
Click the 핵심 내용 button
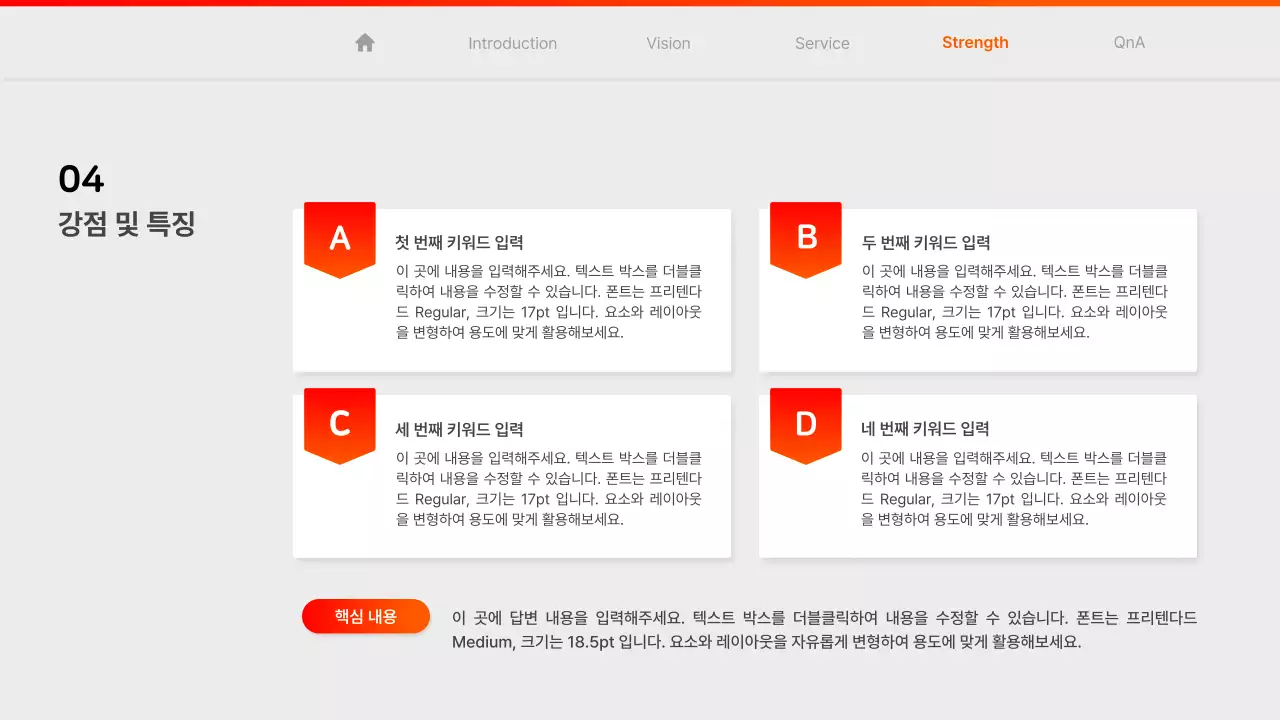click(x=366, y=616)
